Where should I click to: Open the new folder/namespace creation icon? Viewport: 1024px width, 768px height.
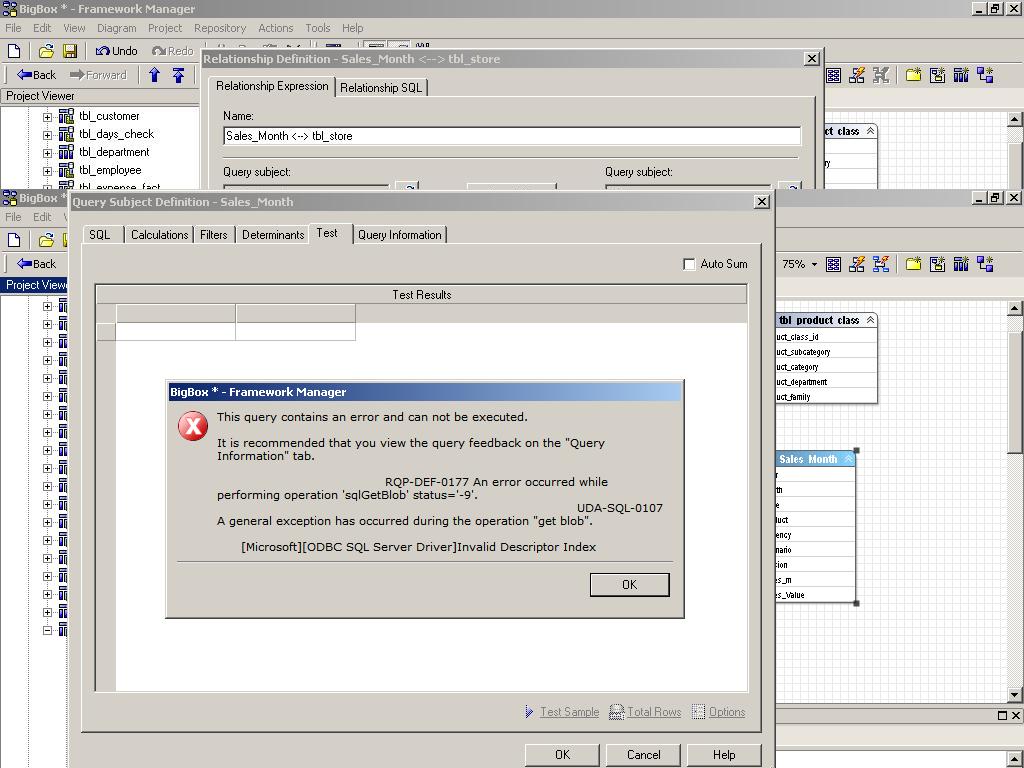[x=913, y=264]
